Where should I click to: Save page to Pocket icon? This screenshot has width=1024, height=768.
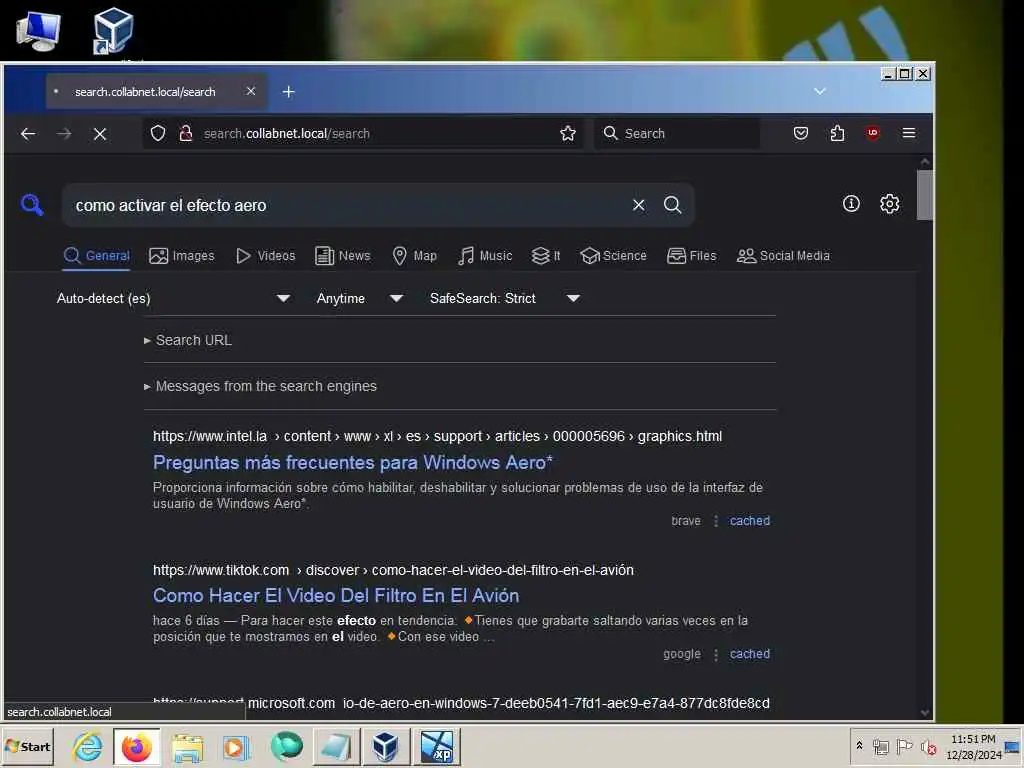[x=801, y=133]
